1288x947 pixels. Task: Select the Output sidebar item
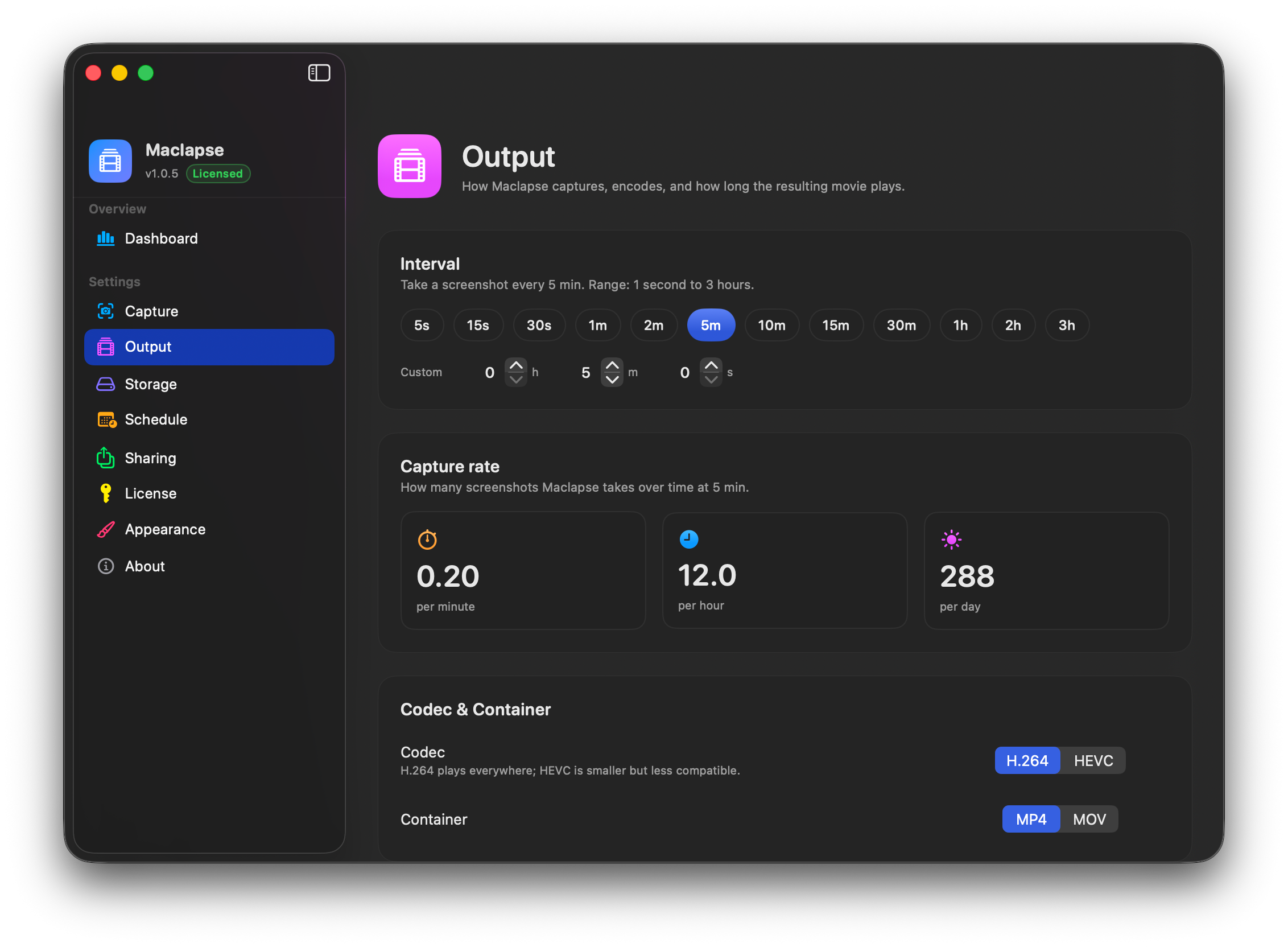[x=209, y=347]
